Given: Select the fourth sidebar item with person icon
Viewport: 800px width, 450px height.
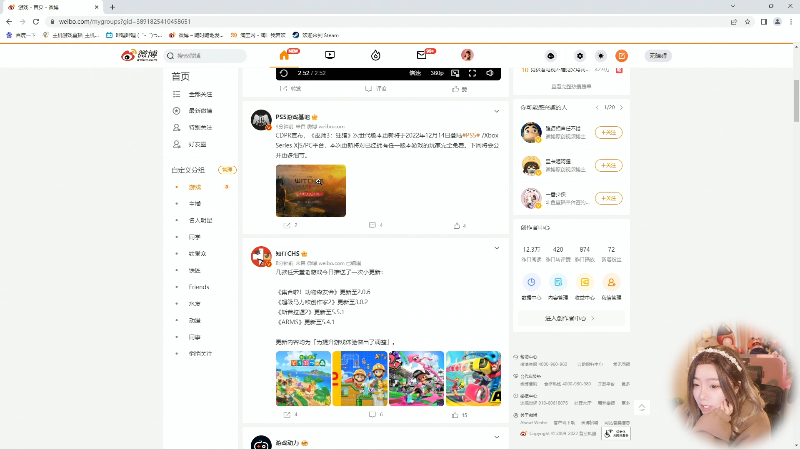Looking at the screenshot, I should click(x=201, y=144).
